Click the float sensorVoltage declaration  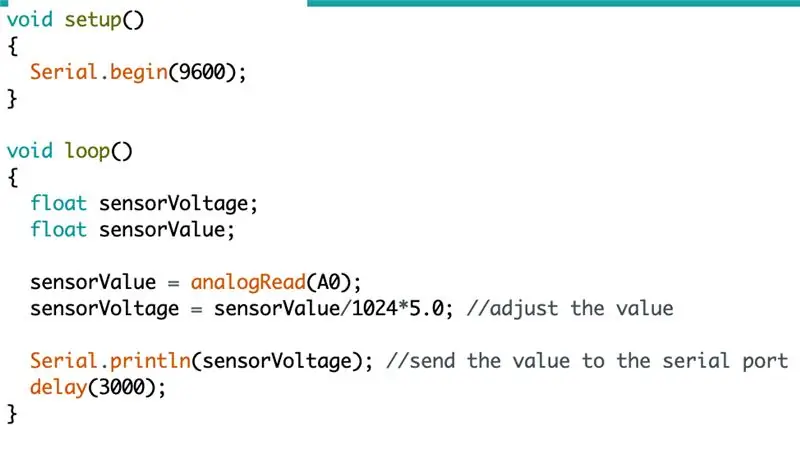(144, 204)
